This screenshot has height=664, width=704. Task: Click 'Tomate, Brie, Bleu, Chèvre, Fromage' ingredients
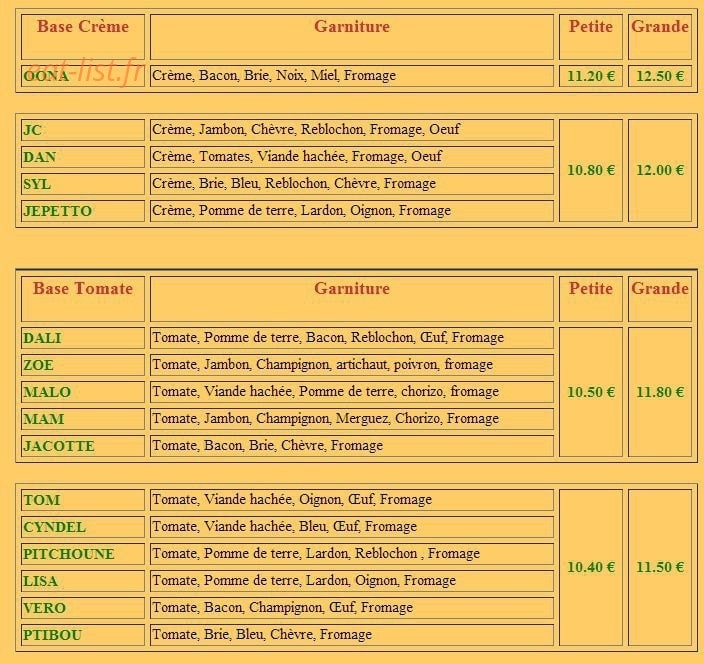point(262,634)
